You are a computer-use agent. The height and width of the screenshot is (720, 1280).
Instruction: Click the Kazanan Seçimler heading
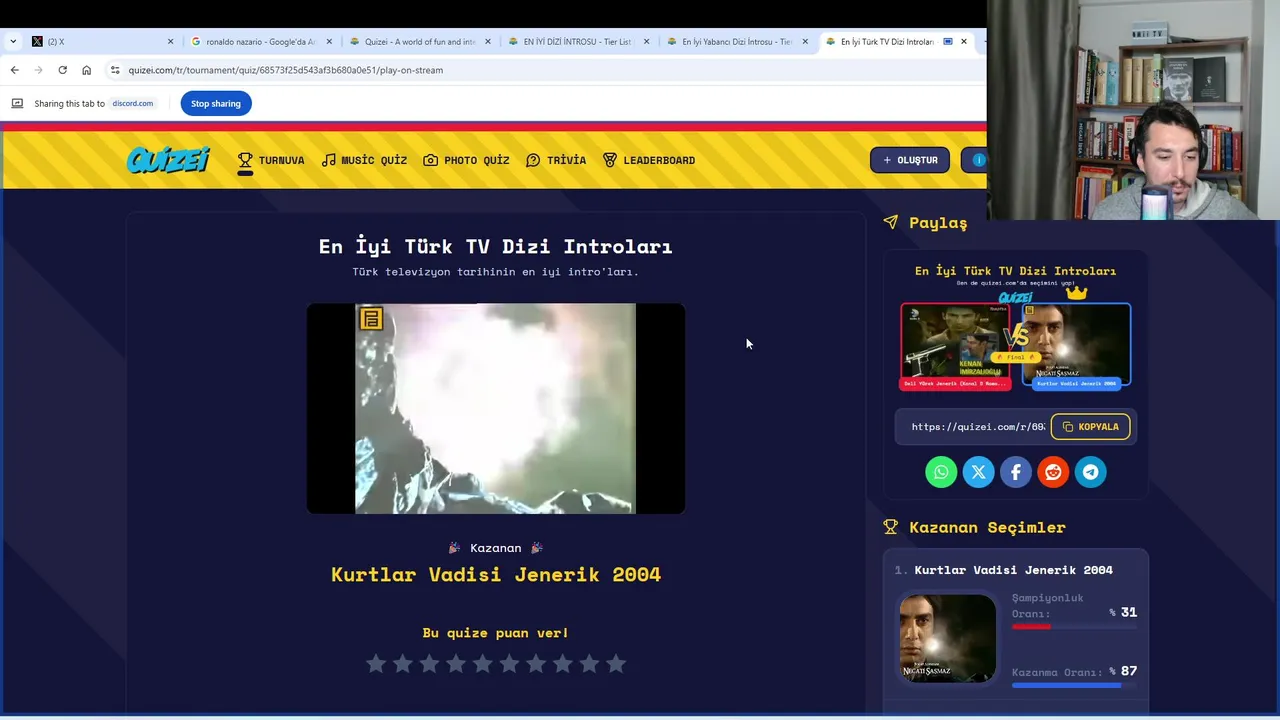point(987,527)
